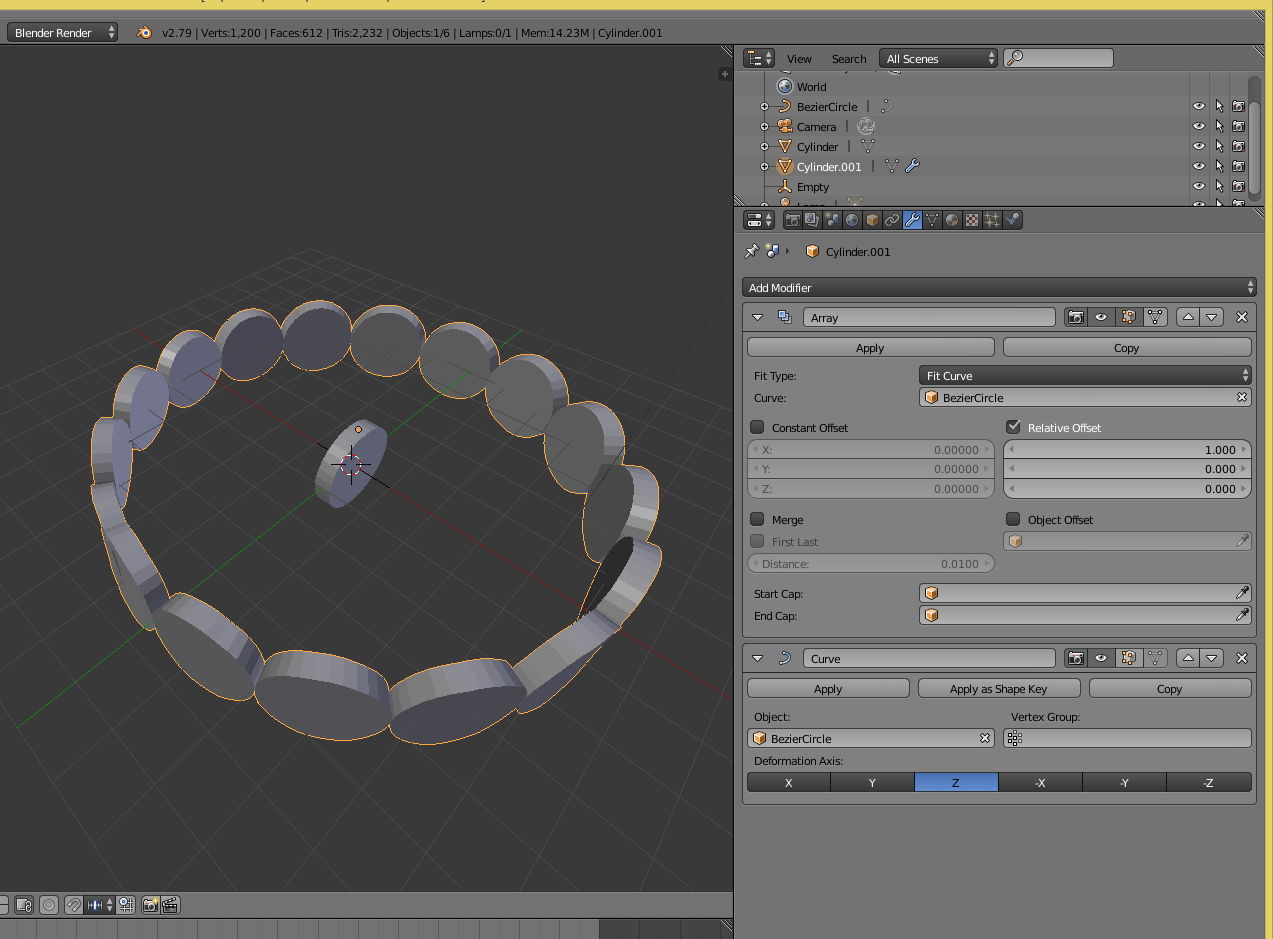Click the curve data icon beside BezierCircle in outliner
Image resolution: width=1273 pixels, height=939 pixels.
[886, 106]
